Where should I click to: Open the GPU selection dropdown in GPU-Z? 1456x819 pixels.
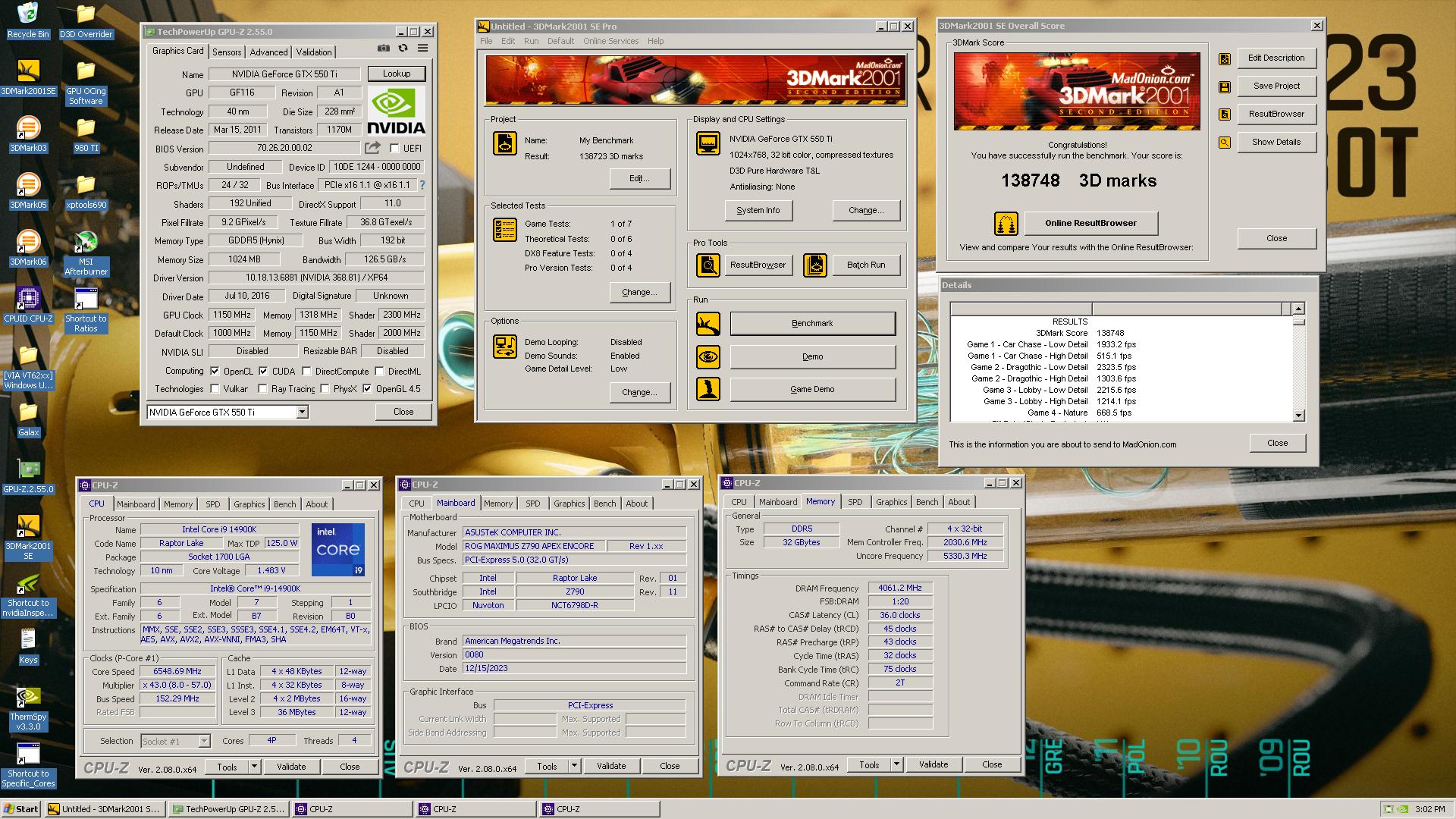click(x=302, y=412)
